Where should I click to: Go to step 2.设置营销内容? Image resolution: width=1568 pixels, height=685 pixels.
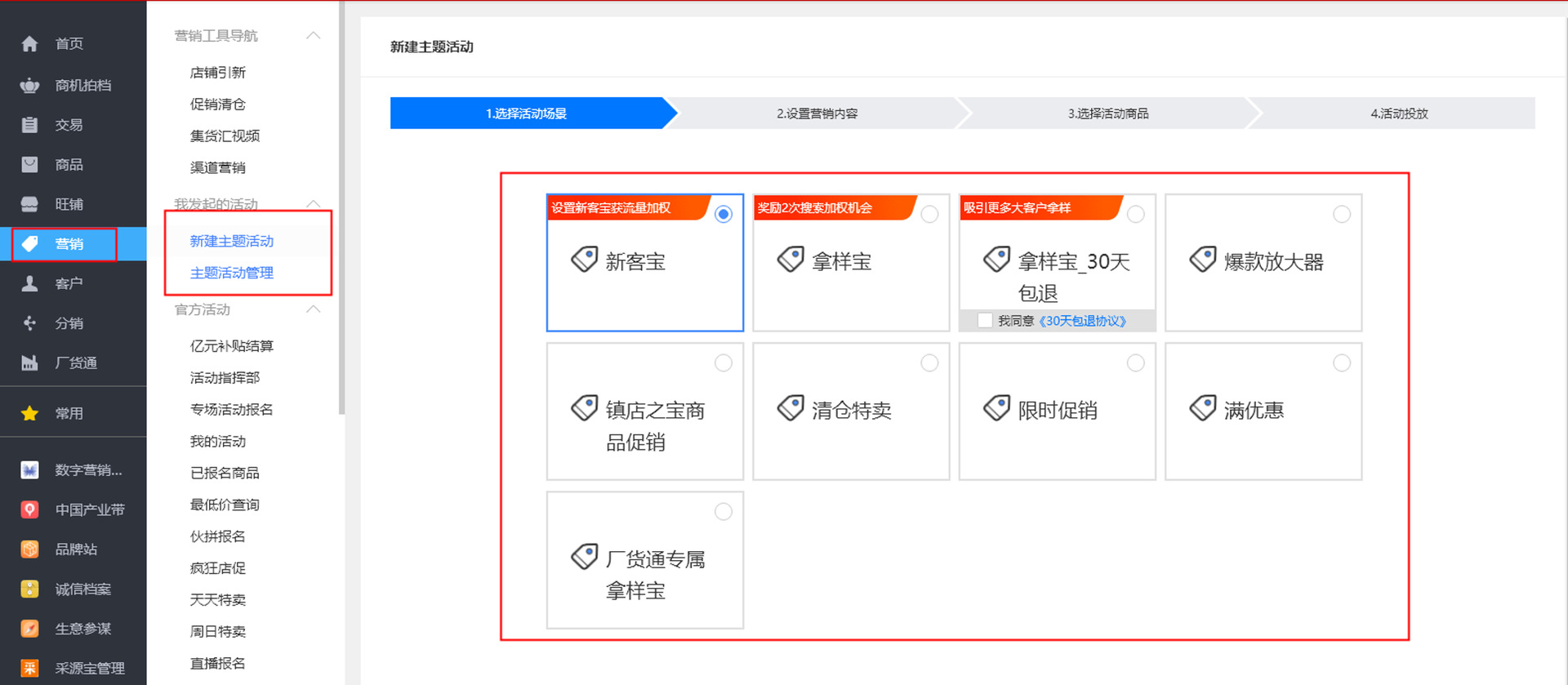(817, 113)
